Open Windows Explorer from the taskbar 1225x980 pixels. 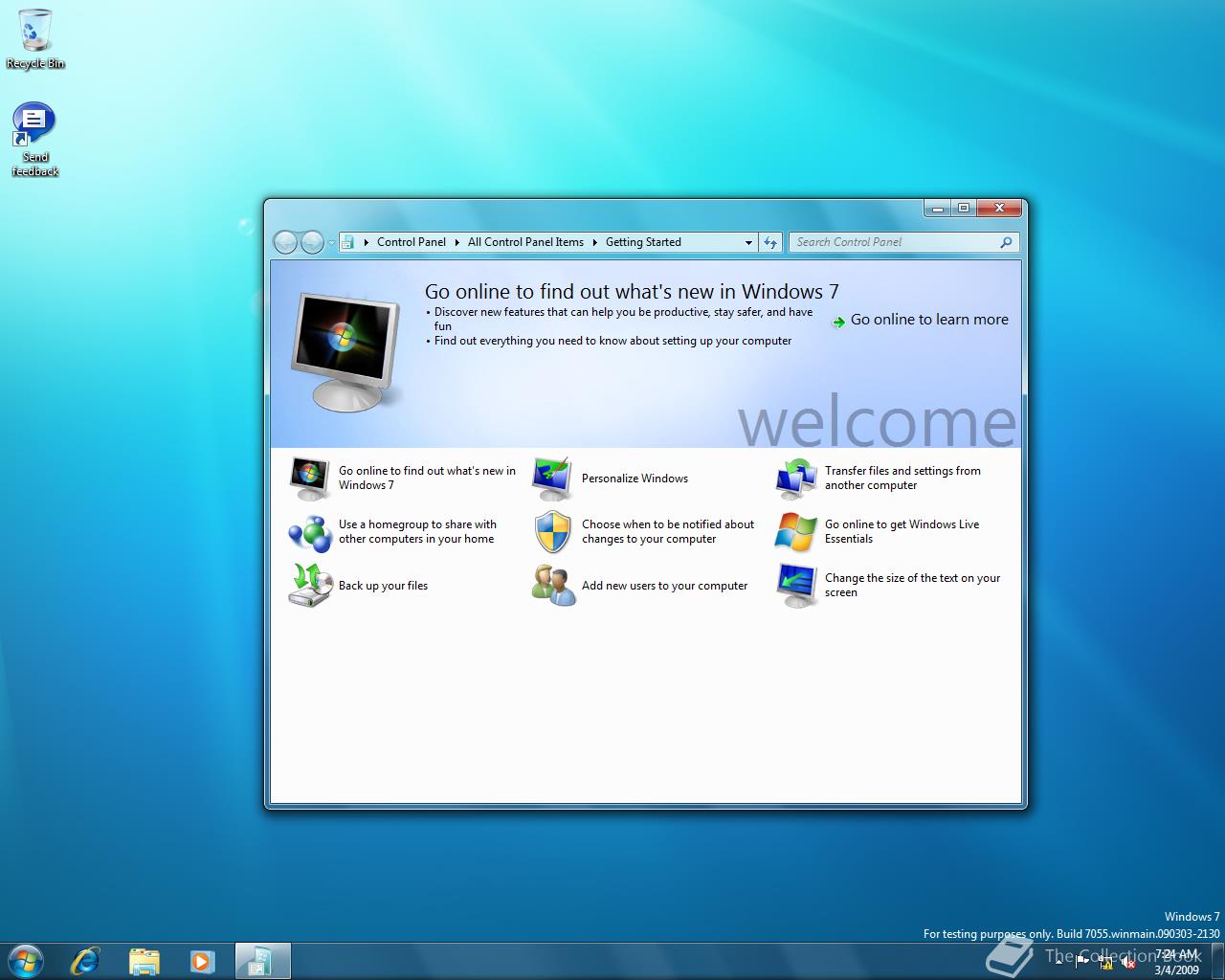[144, 960]
